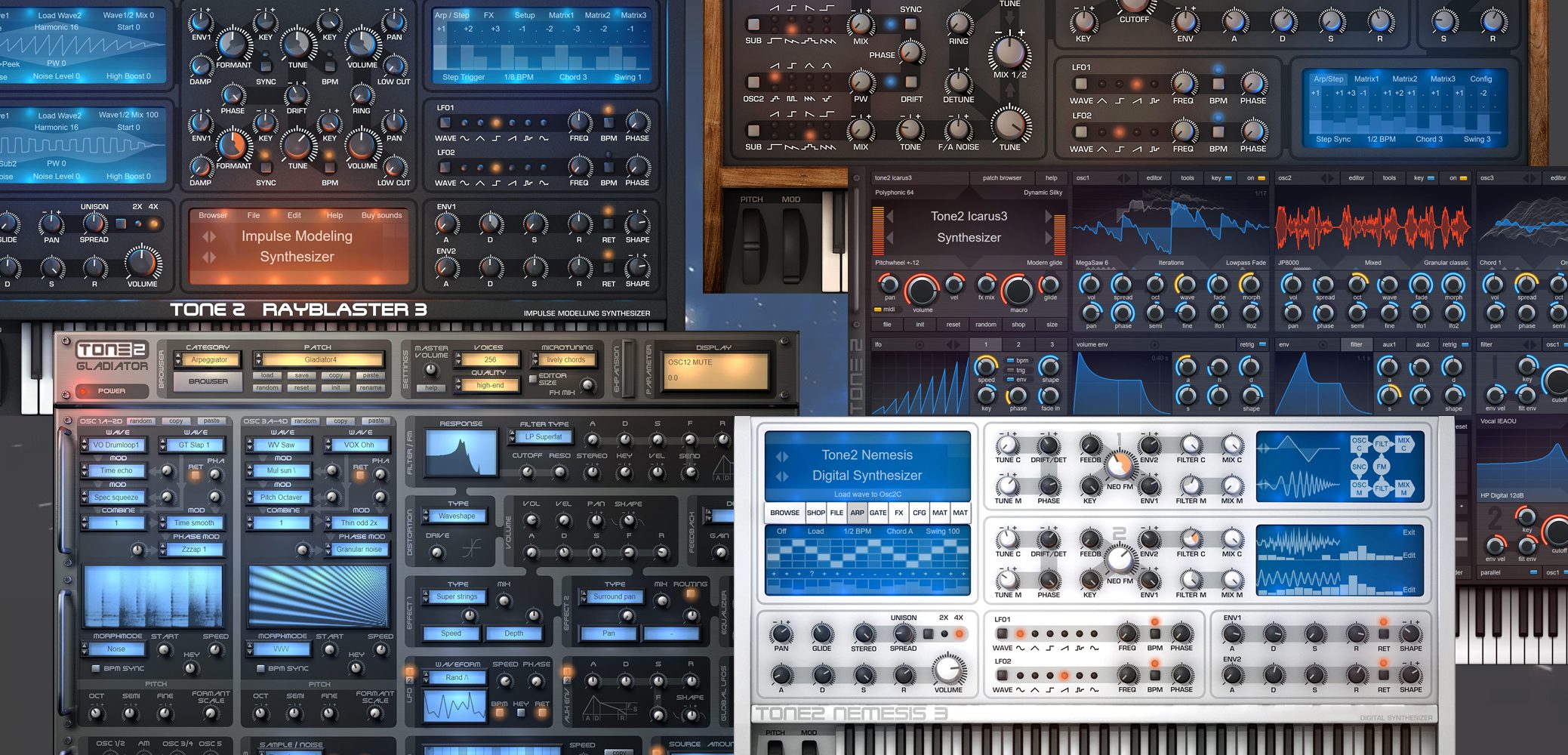Click the distortion curve icon next to Gladiator DRIVE
The image size is (1568, 755).
[471, 547]
